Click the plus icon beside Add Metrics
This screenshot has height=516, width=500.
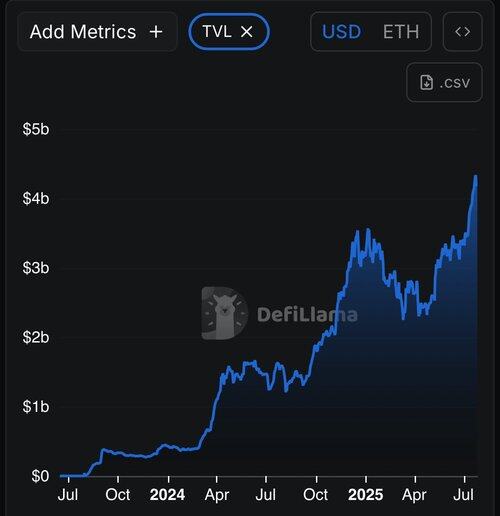tap(156, 32)
